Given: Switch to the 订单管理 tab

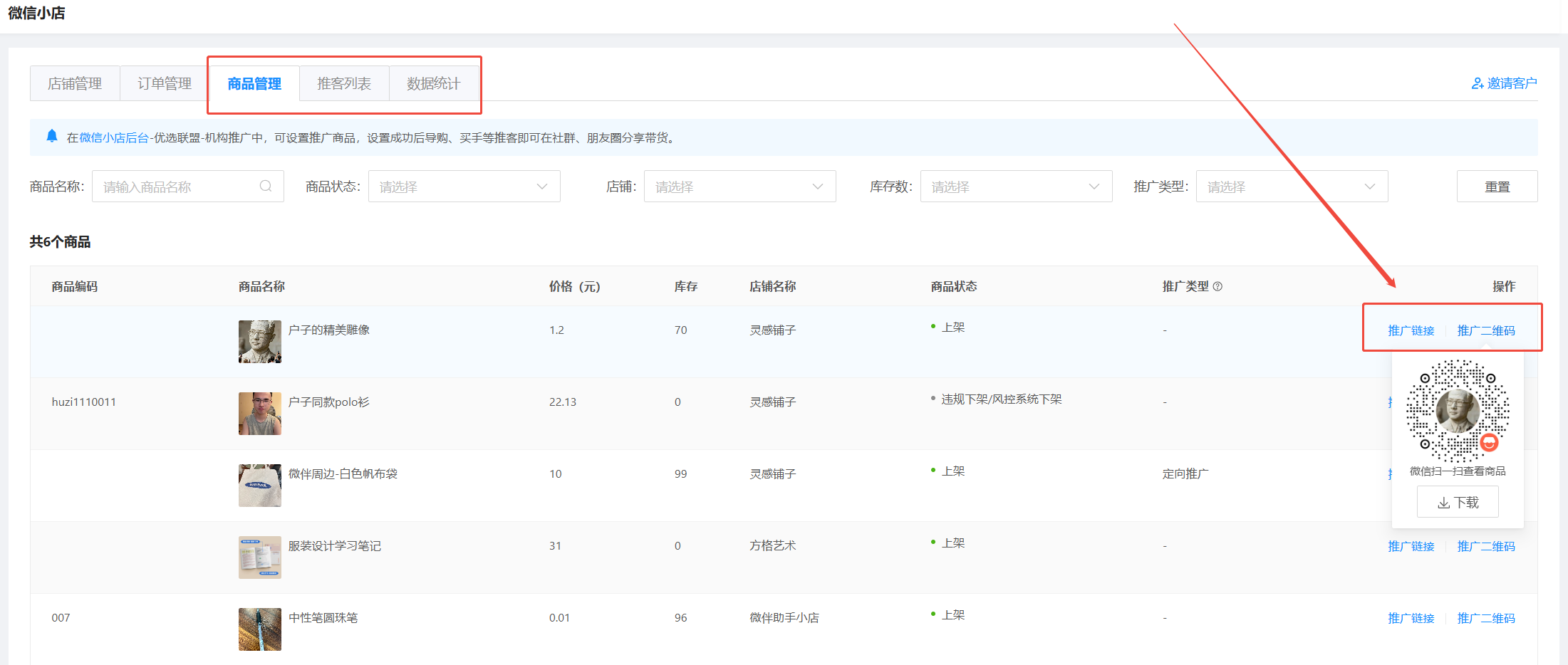Looking at the screenshot, I should tap(165, 84).
